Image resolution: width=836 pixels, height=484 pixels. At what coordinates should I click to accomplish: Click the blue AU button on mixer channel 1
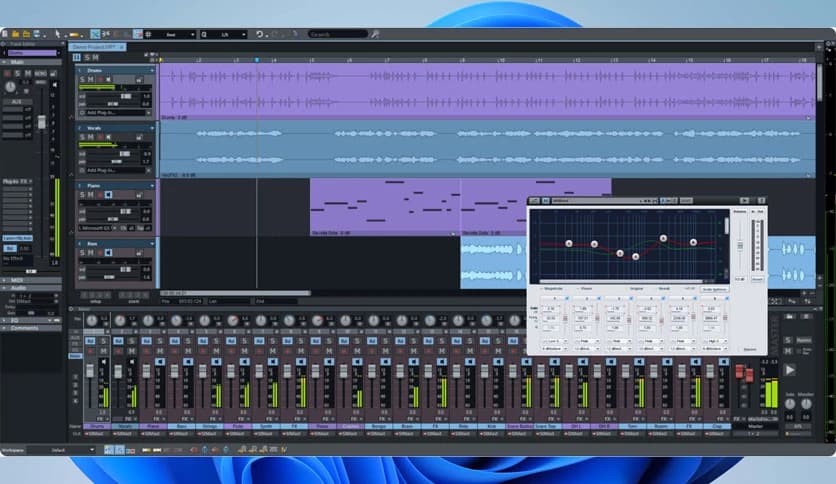[90, 341]
